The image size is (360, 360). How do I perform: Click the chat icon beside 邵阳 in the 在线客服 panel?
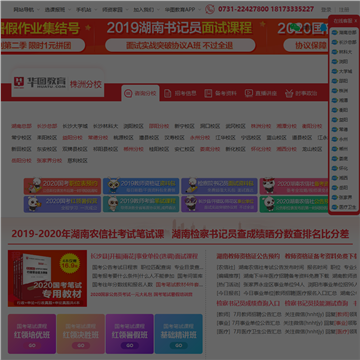click(x=335, y=81)
